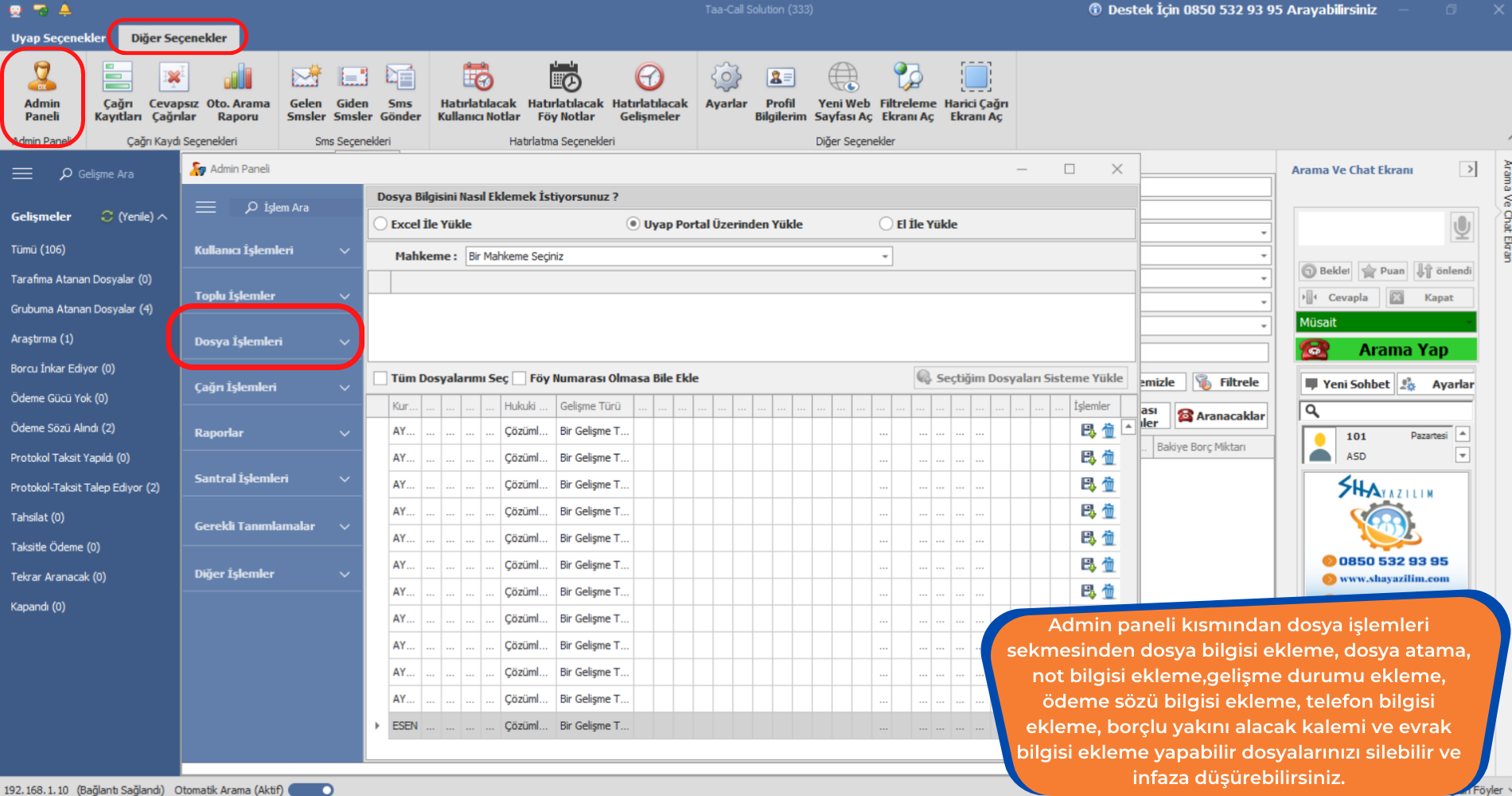The height and width of the screenshot is (796, 1512).
Task: Toggle Otomatik Arama switch in status bar
Action: pos(311,790)
